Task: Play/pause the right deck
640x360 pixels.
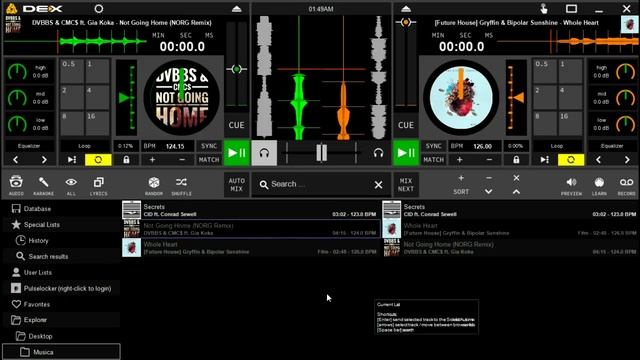Action: pos(406,153)
